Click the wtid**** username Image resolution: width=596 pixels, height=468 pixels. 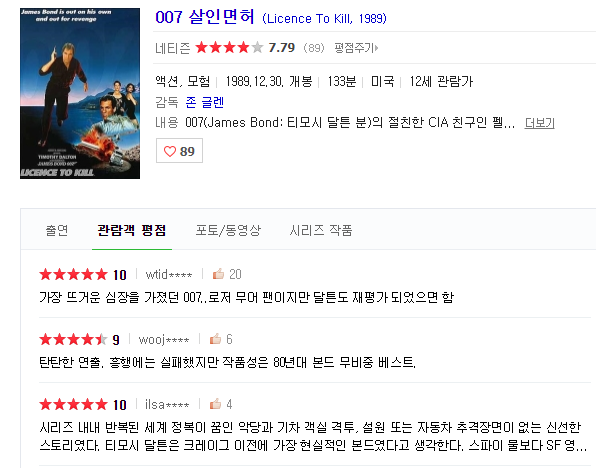click(x=169, y=274)
